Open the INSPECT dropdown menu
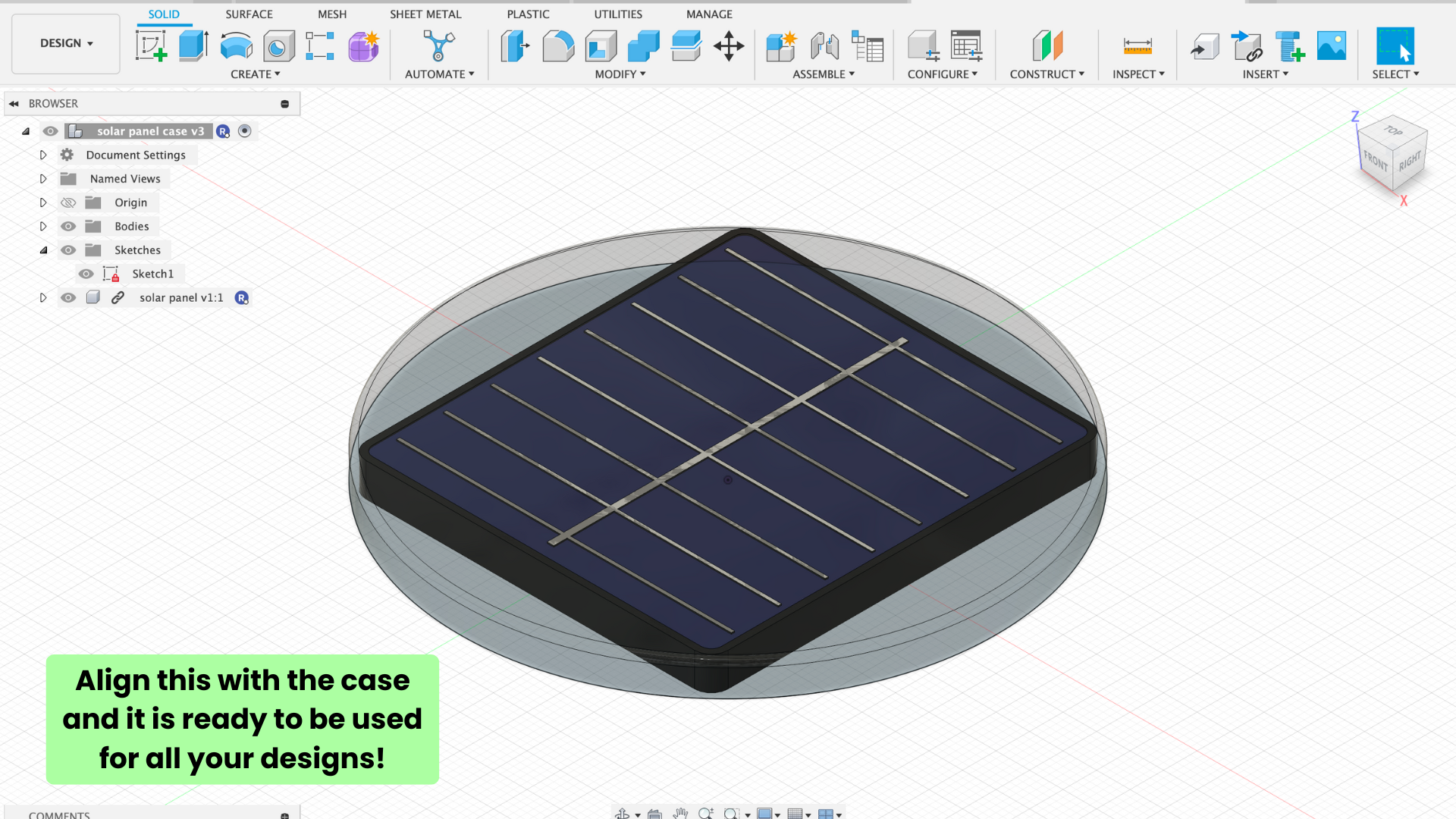 pos(1138,74)
